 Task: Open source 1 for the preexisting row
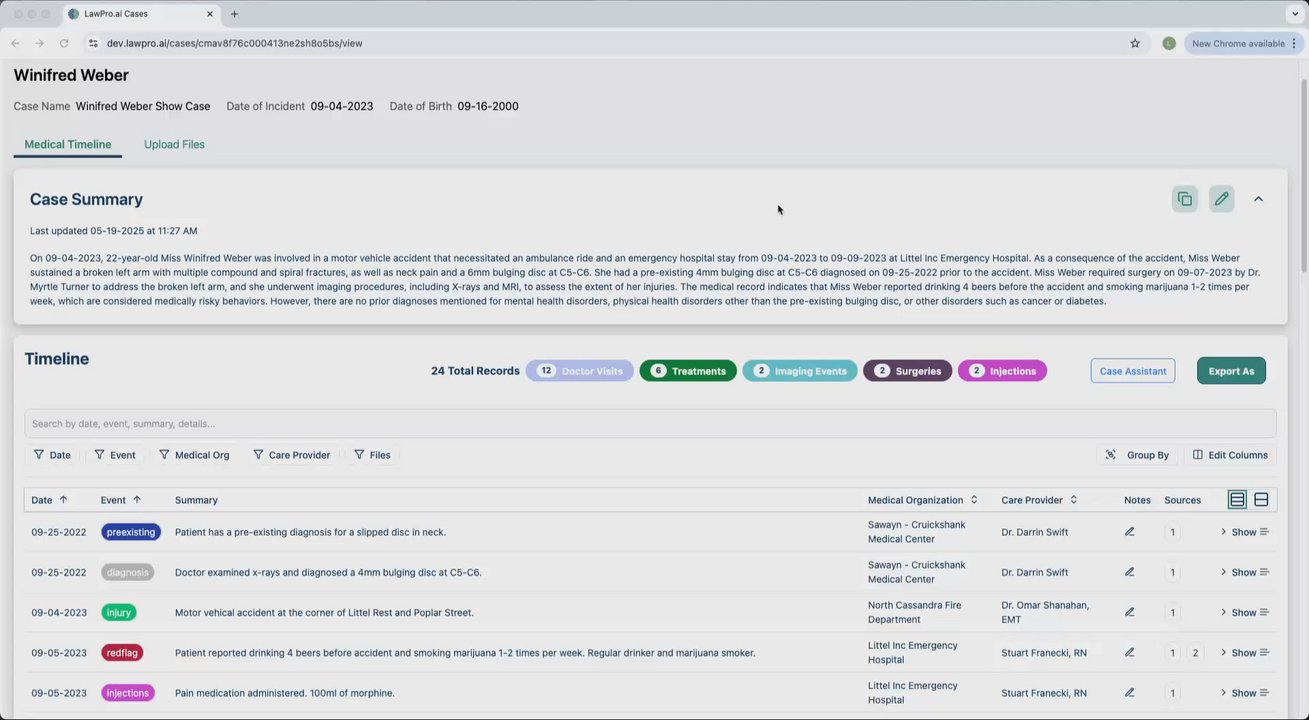pos(1173,532)
